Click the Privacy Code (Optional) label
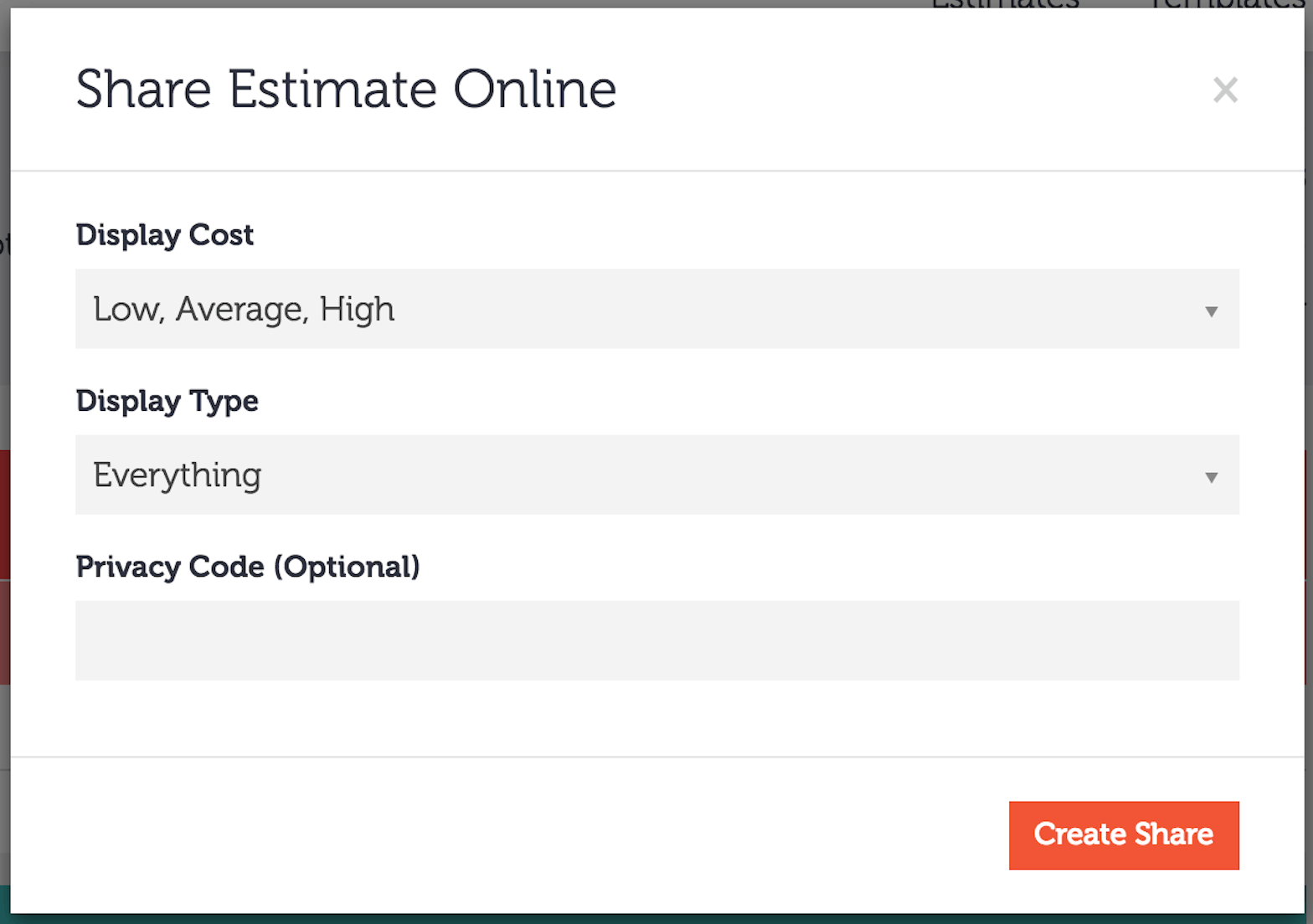Image resolution: width=1313 pixels, height=924 pixels. tap(248, 567)
